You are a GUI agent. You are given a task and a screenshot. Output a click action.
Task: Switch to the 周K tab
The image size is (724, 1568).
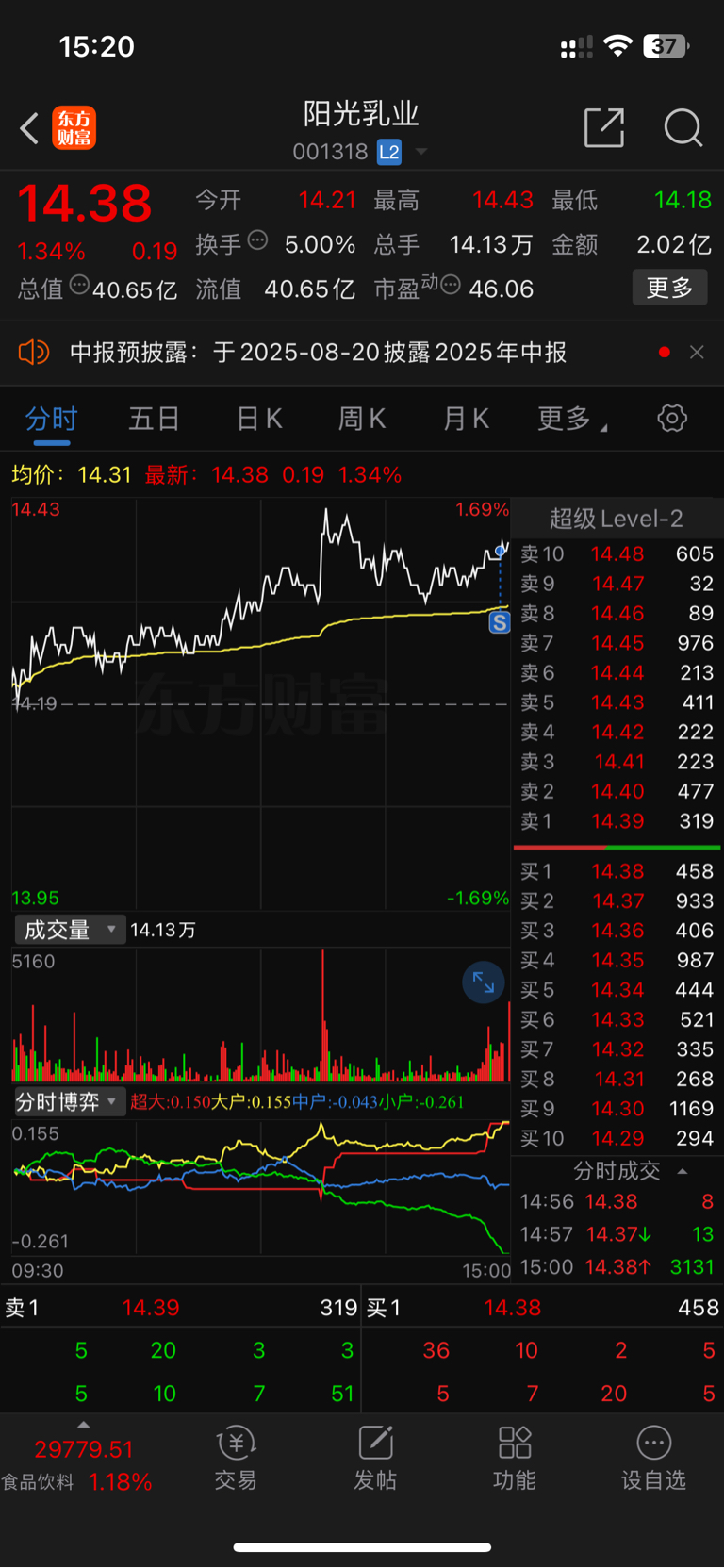click(x=362, y=419)
